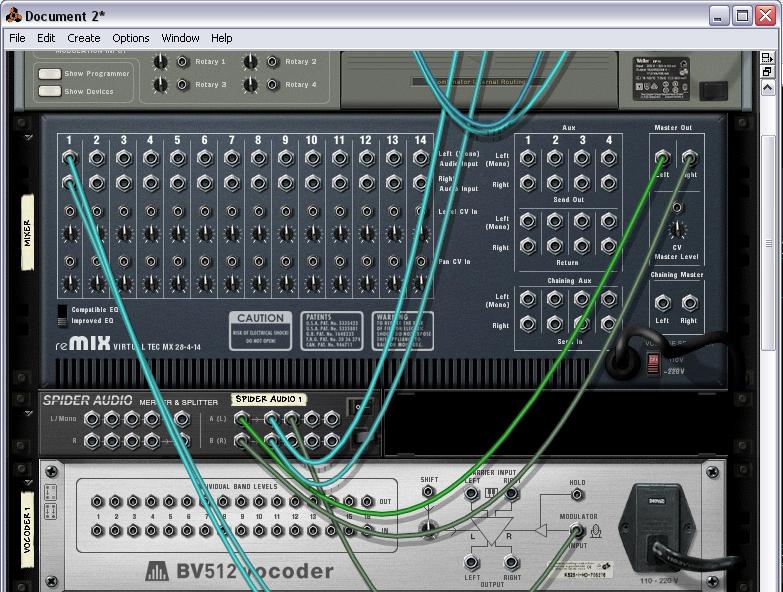Screen dimensions: 783x592
Task: Click mixer channel 2 left audio input jack
Action: (96, 158)
